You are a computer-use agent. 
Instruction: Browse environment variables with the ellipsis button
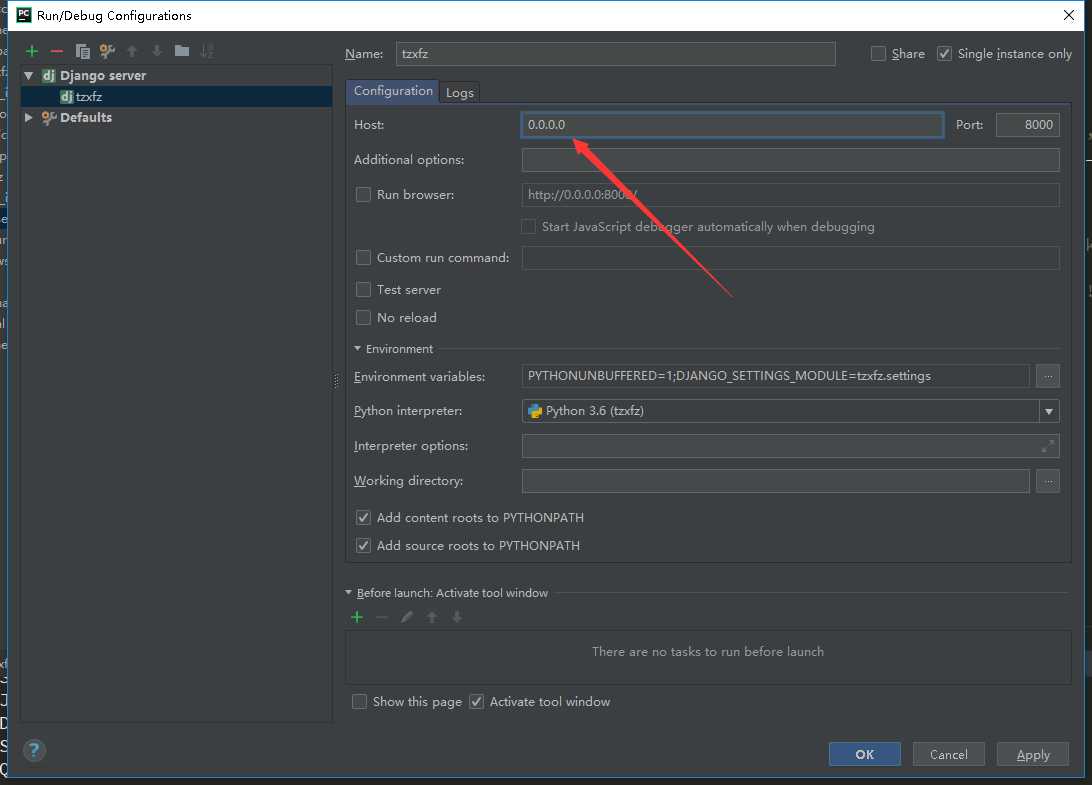(x=1047, y=376)
